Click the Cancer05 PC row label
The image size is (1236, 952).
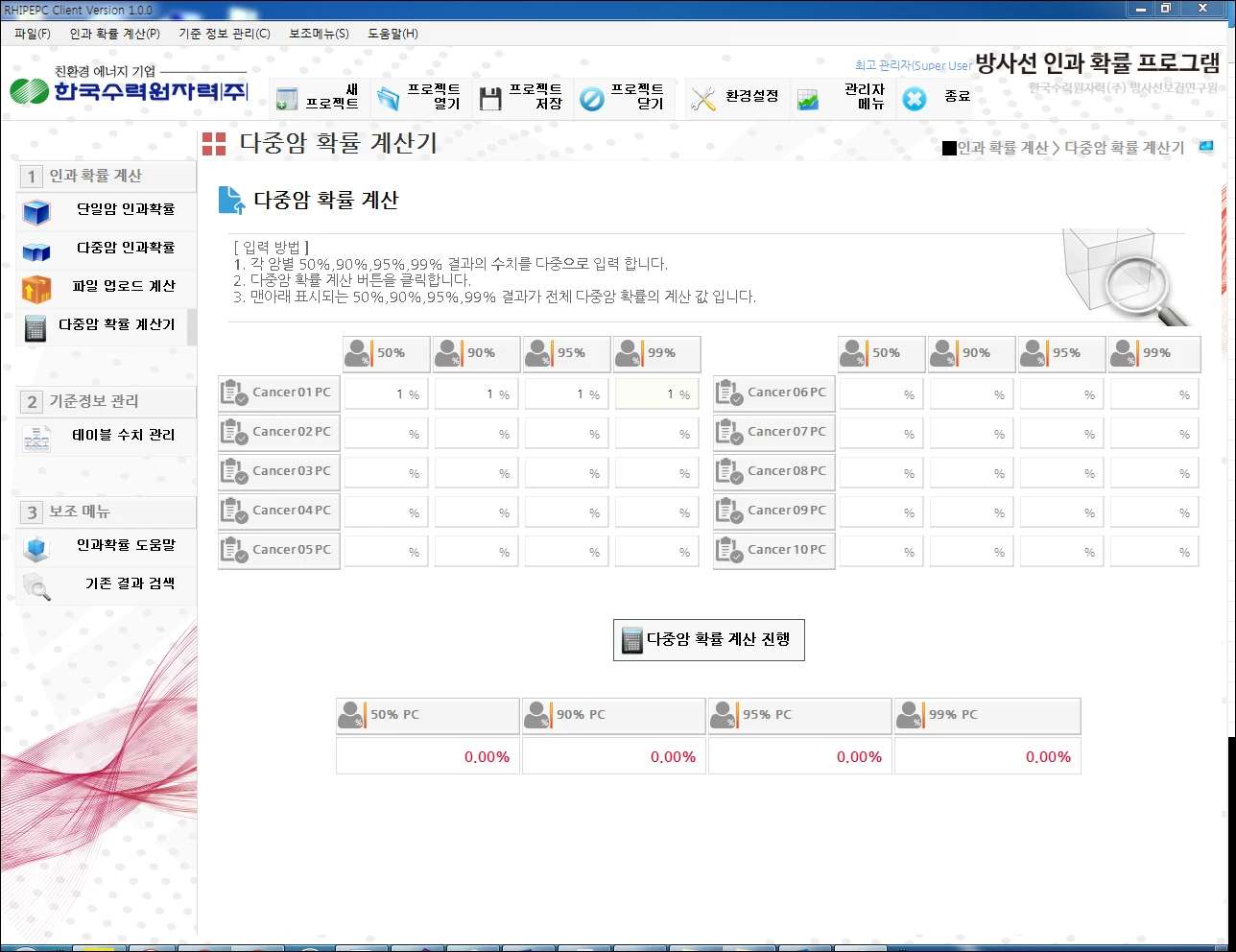click(x=279, y=551)
